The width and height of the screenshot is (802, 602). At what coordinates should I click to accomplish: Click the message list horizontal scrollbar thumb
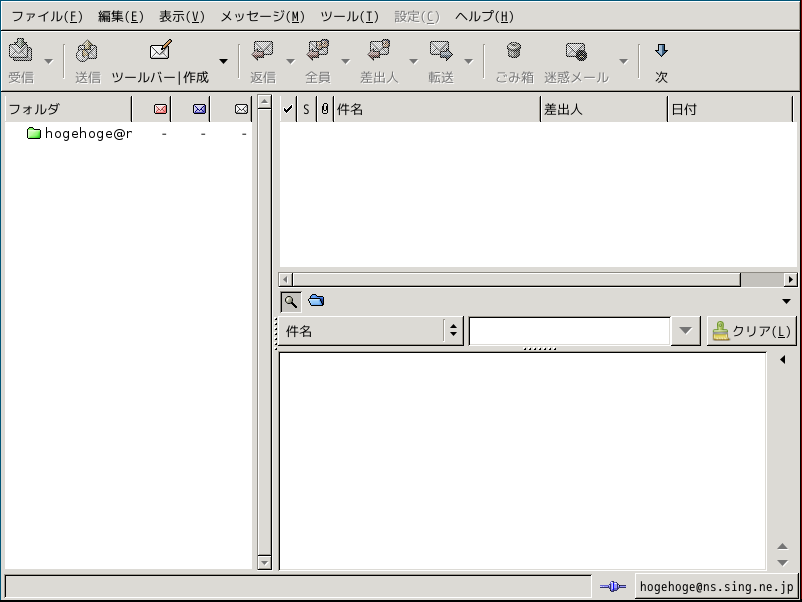(x=516, y=279)
